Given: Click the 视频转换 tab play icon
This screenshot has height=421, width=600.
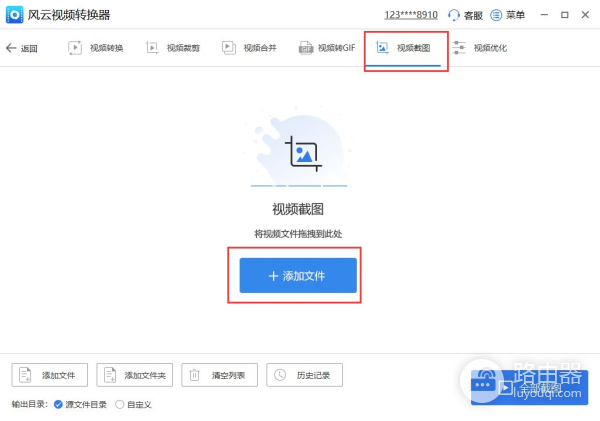Looking at the screenshot, I should 75,48.
